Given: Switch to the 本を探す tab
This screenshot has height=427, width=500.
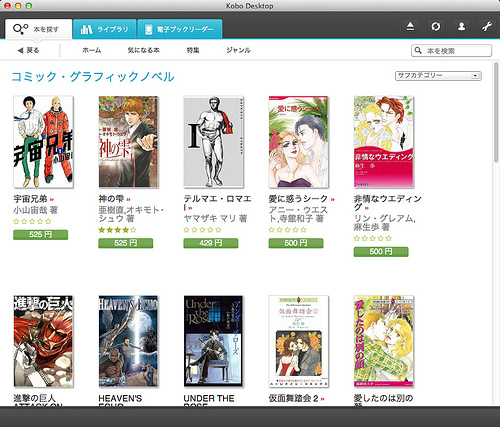Looking at the screenshot, I should (x=38, y=29).
